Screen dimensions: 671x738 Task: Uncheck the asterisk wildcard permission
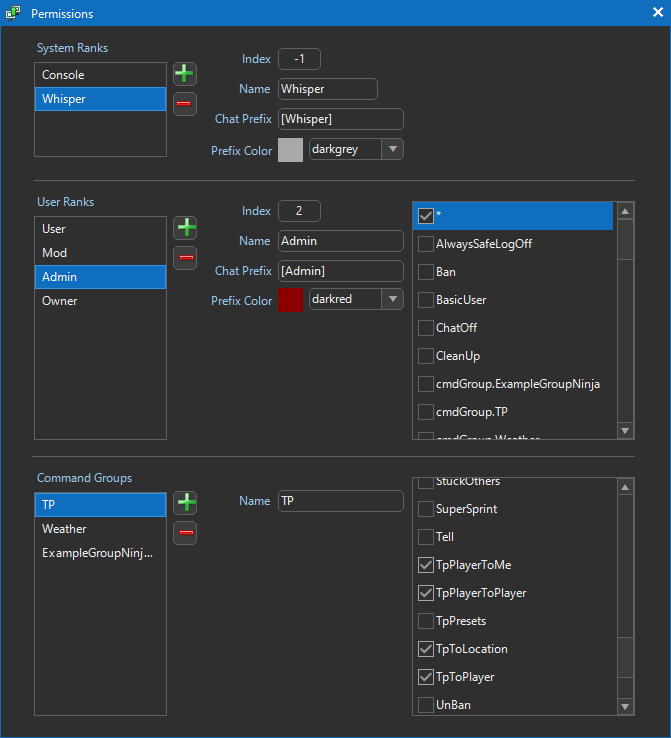(x=426, y=216)
